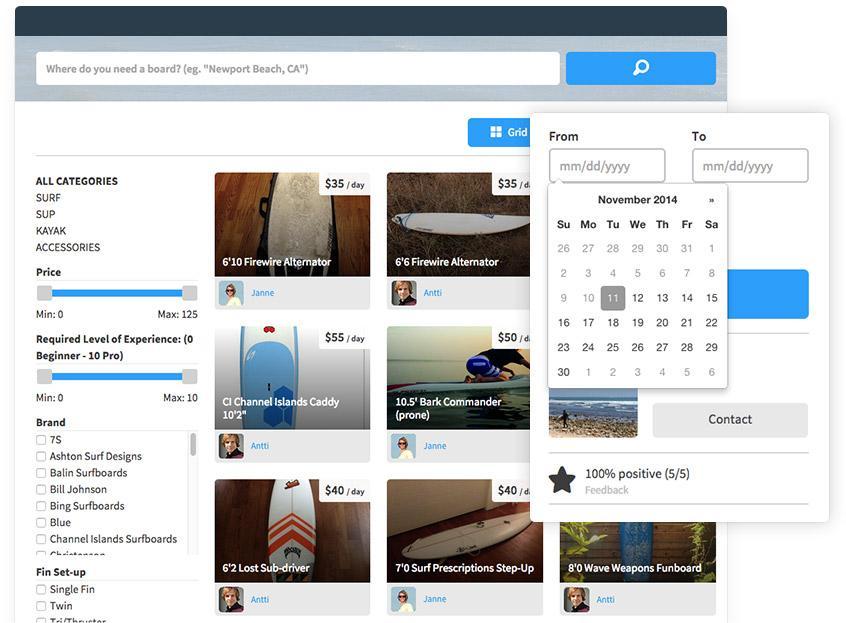The width and height of the screenshot is (846, 623).
Task: Switch to Grid view
Action: coord(499,132)
